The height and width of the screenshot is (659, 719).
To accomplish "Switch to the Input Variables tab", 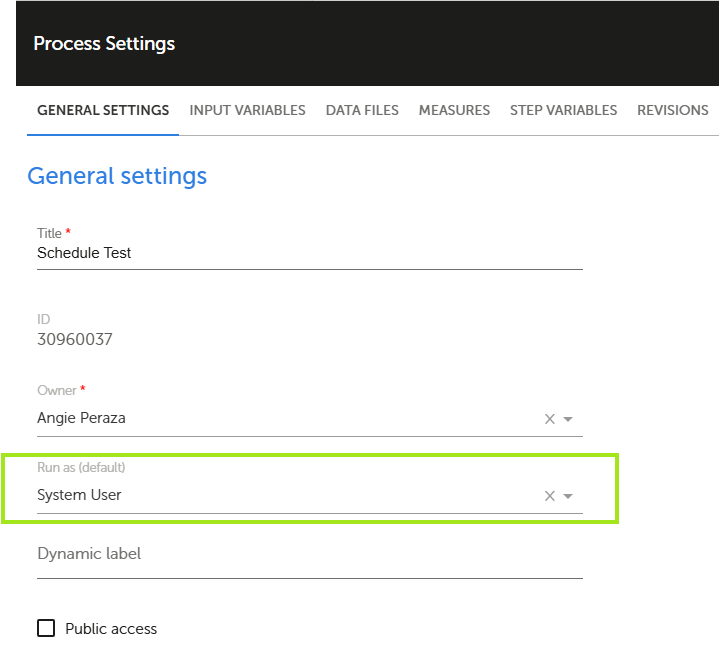I will pyautogui.click(x=247, y=110).
